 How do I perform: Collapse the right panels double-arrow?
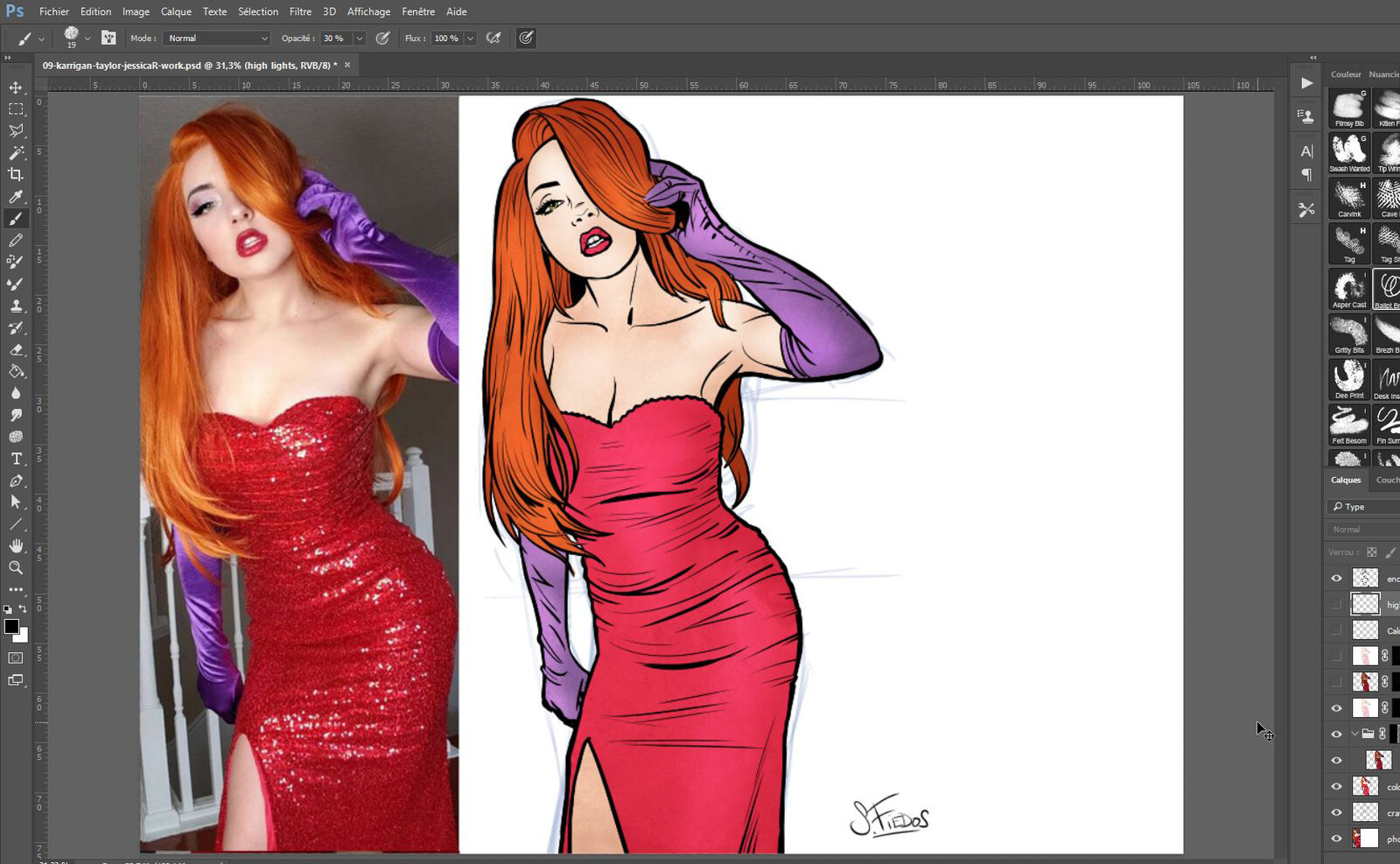[1312, 58]
